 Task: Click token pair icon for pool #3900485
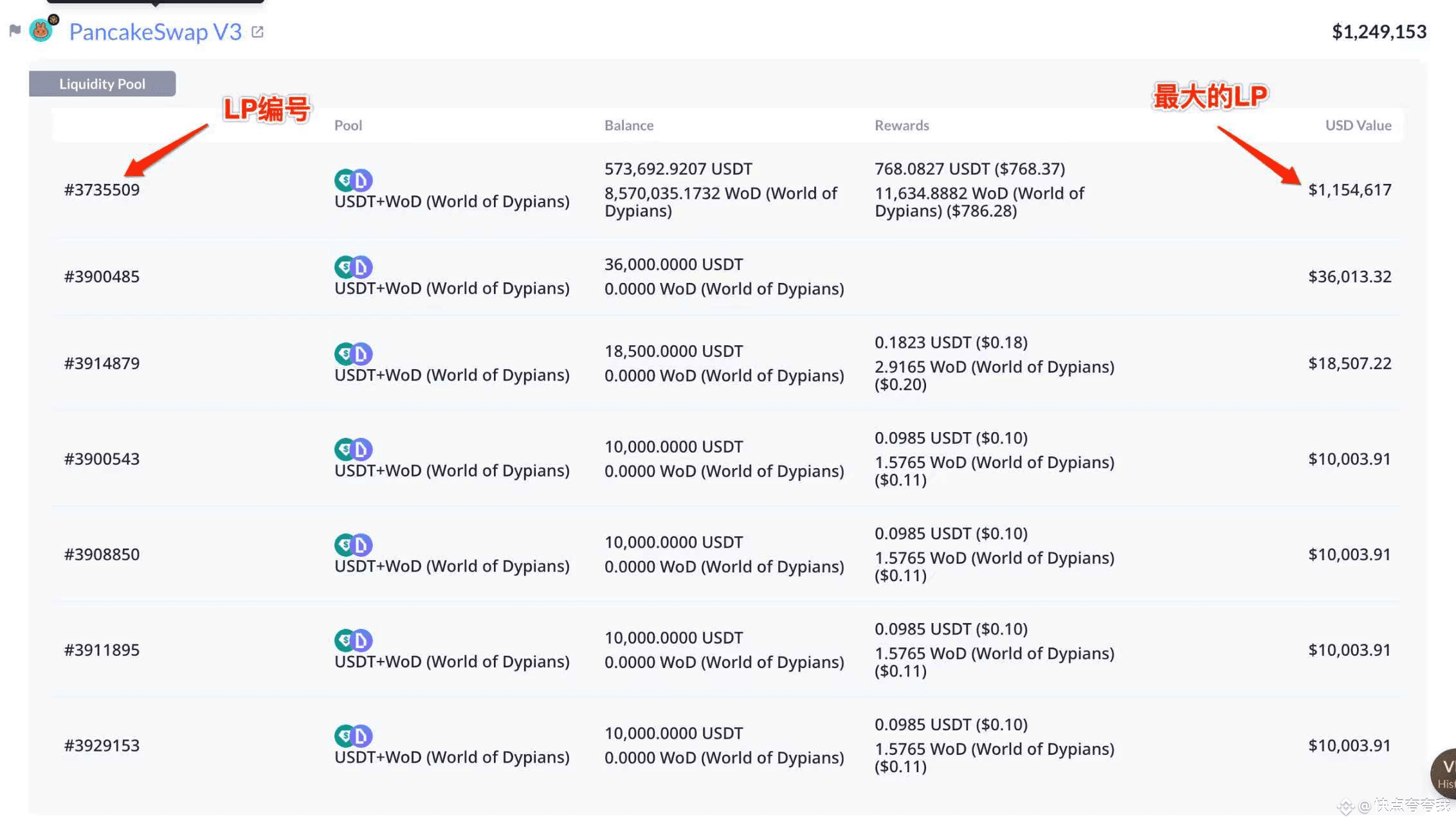coord(353,267)
